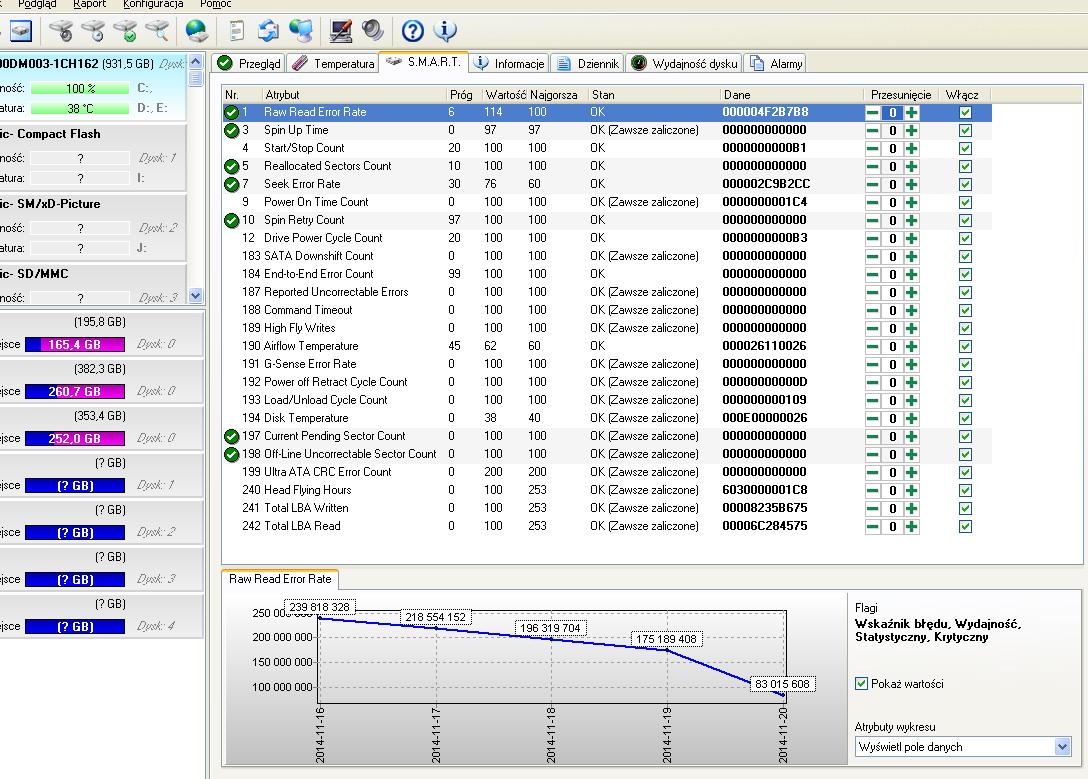Click green check icon beside Current Pending Sector Count
This screenshot has height=779, width=1088.
[x=232, y=436]
